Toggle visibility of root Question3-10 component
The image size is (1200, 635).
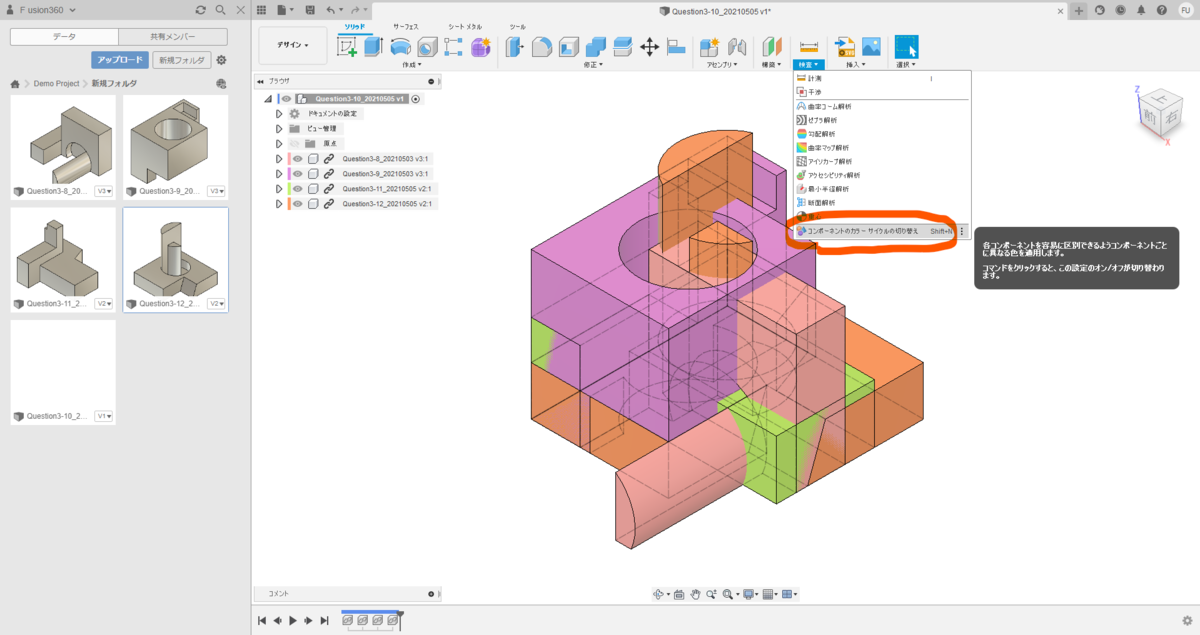coord(286,99)
